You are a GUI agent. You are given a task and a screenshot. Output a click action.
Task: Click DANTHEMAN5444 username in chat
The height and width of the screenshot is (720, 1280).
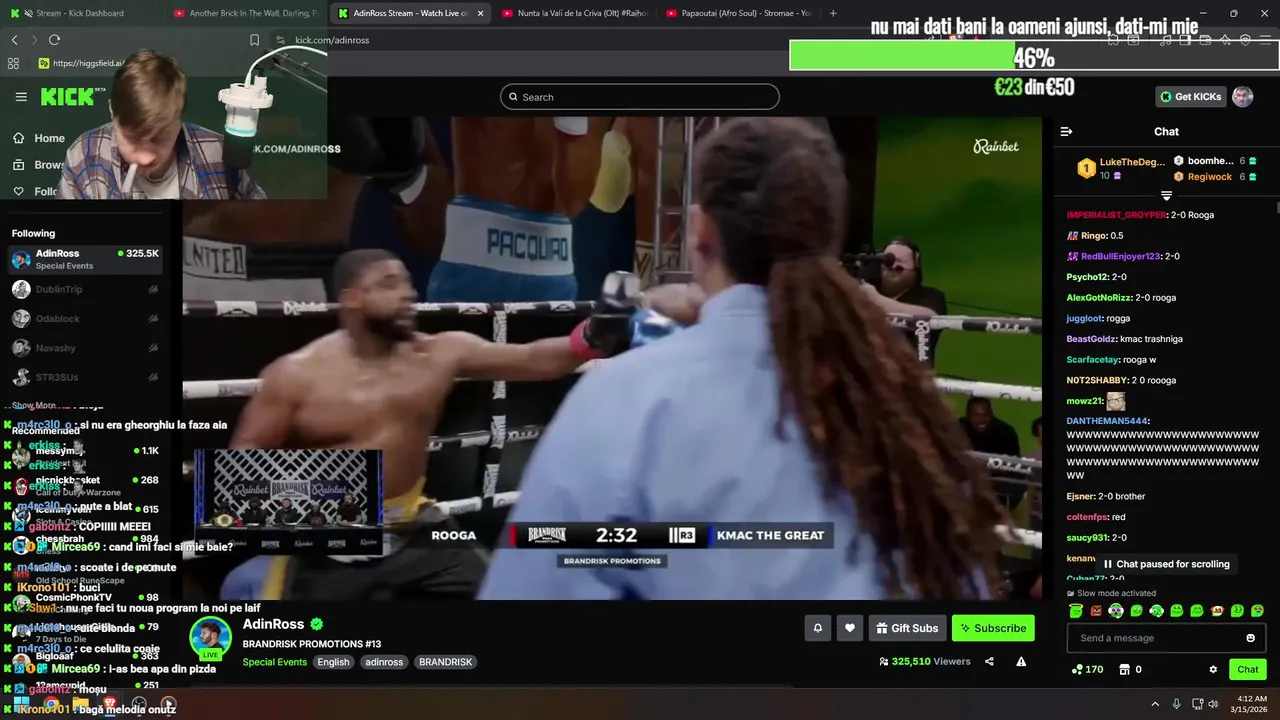click(1106, 421)
